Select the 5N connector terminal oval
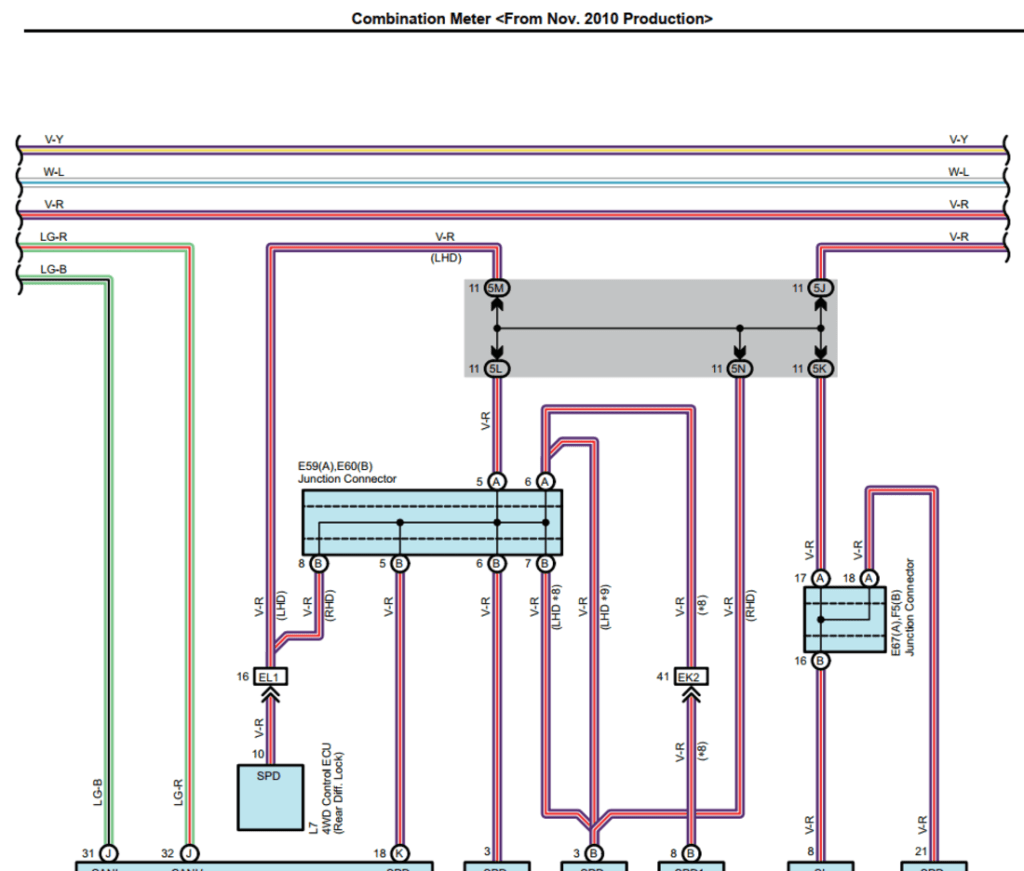 740,369
